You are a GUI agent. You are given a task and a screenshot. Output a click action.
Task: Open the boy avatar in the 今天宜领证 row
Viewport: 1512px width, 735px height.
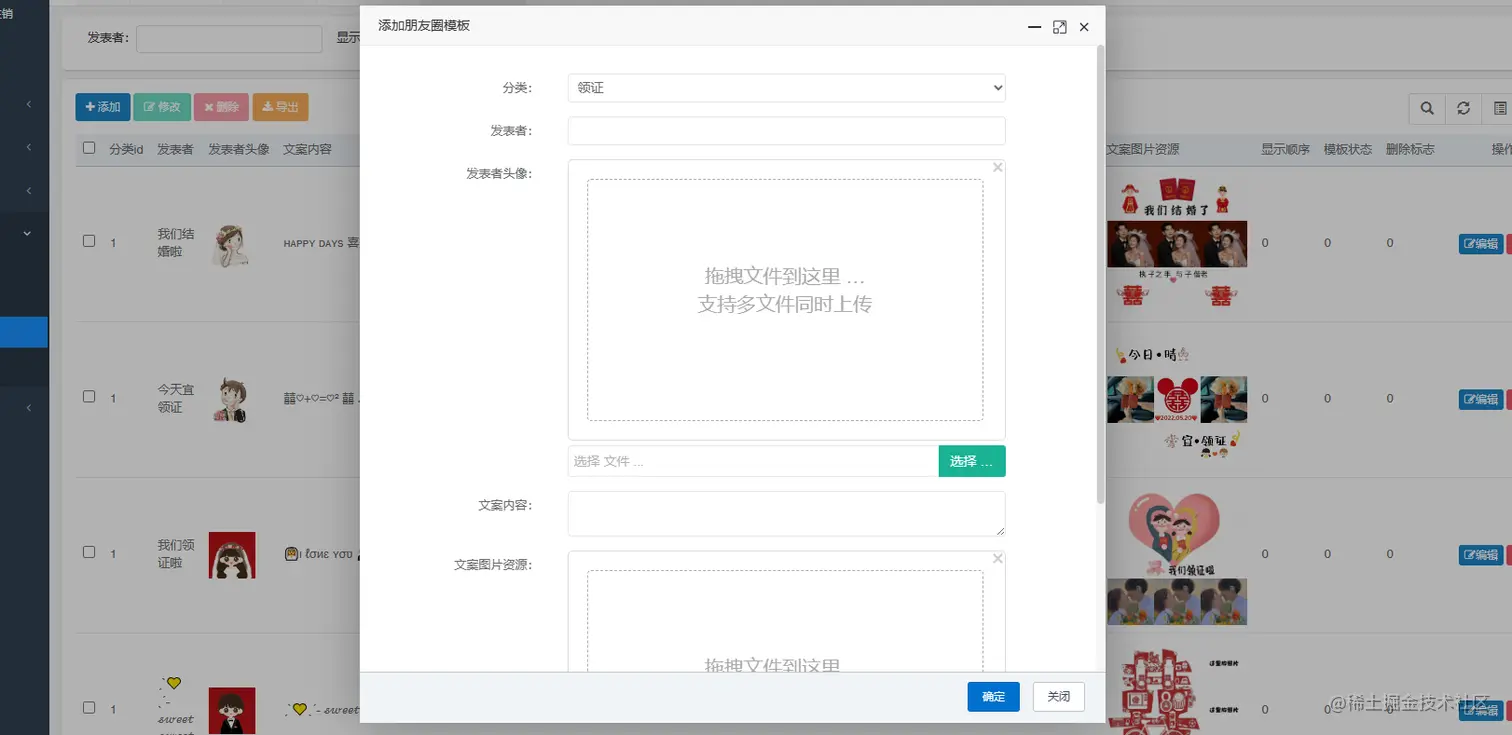pyautogui.click(x=231, y=400)
